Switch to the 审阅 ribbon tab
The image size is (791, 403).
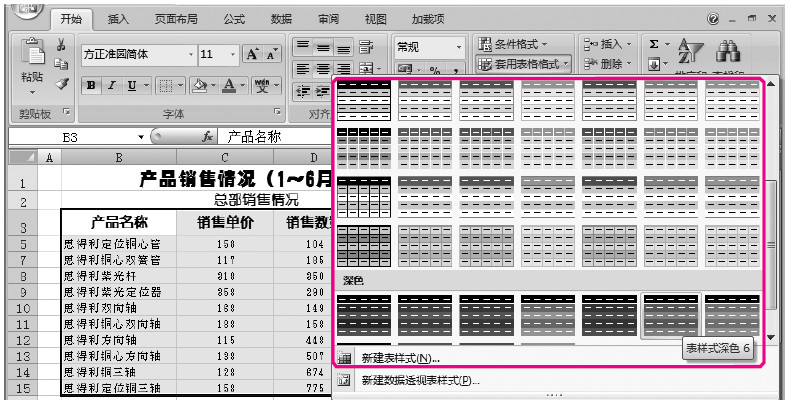[328, 19]
